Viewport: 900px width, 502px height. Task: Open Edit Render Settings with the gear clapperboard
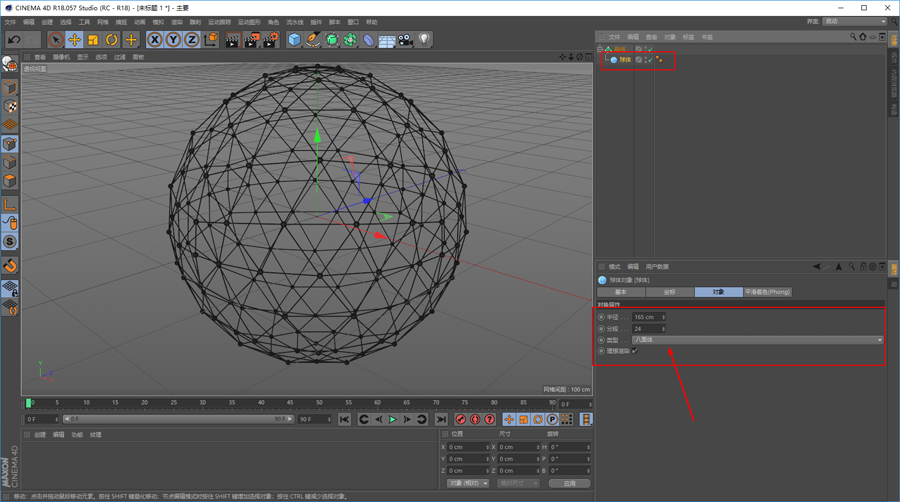point(270,40)
